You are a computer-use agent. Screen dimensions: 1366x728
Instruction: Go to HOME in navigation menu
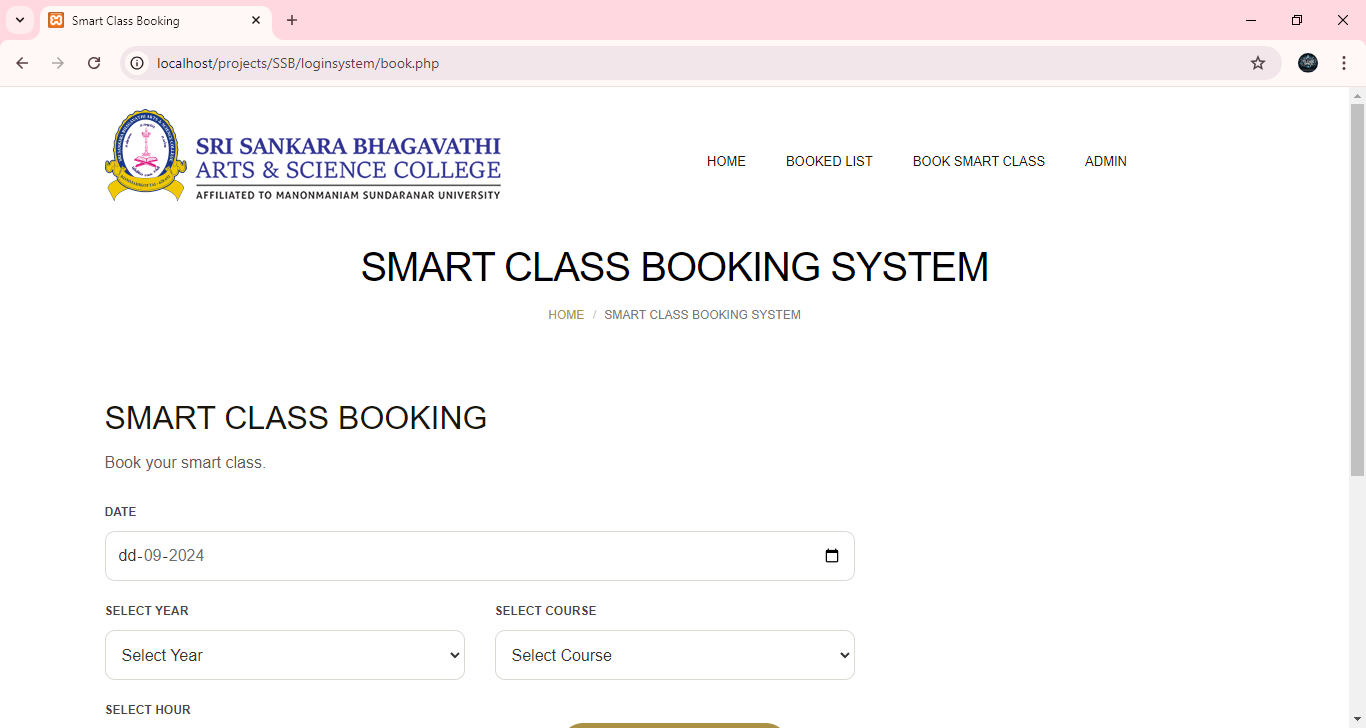point(726,161)
